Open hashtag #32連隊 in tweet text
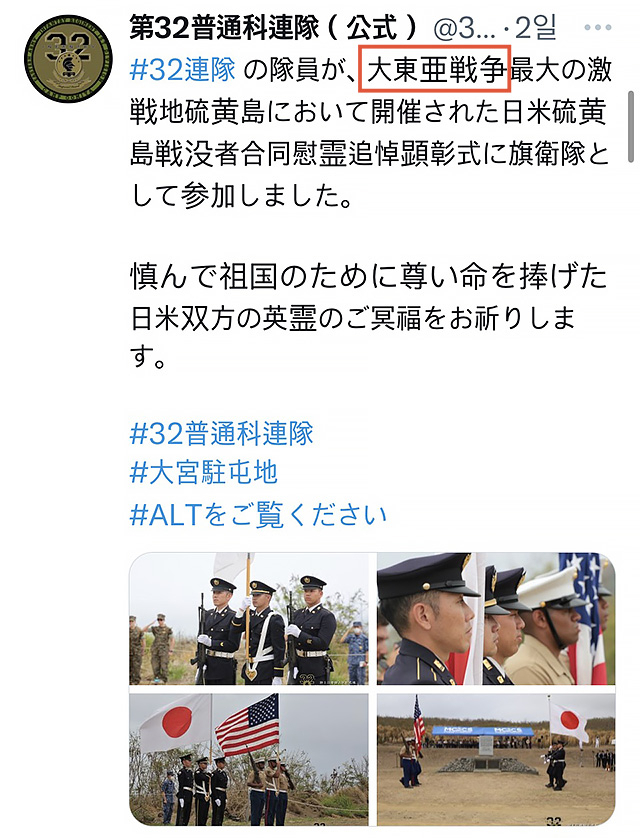640x838 pixels. coord(183,70)
